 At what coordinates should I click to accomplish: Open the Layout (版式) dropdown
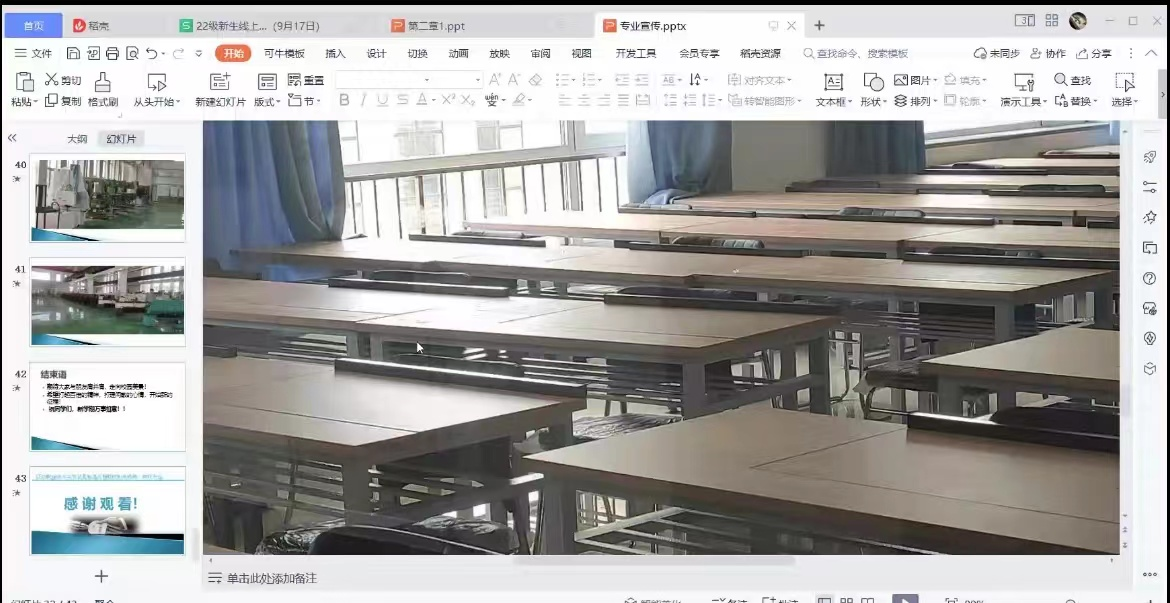267,101
